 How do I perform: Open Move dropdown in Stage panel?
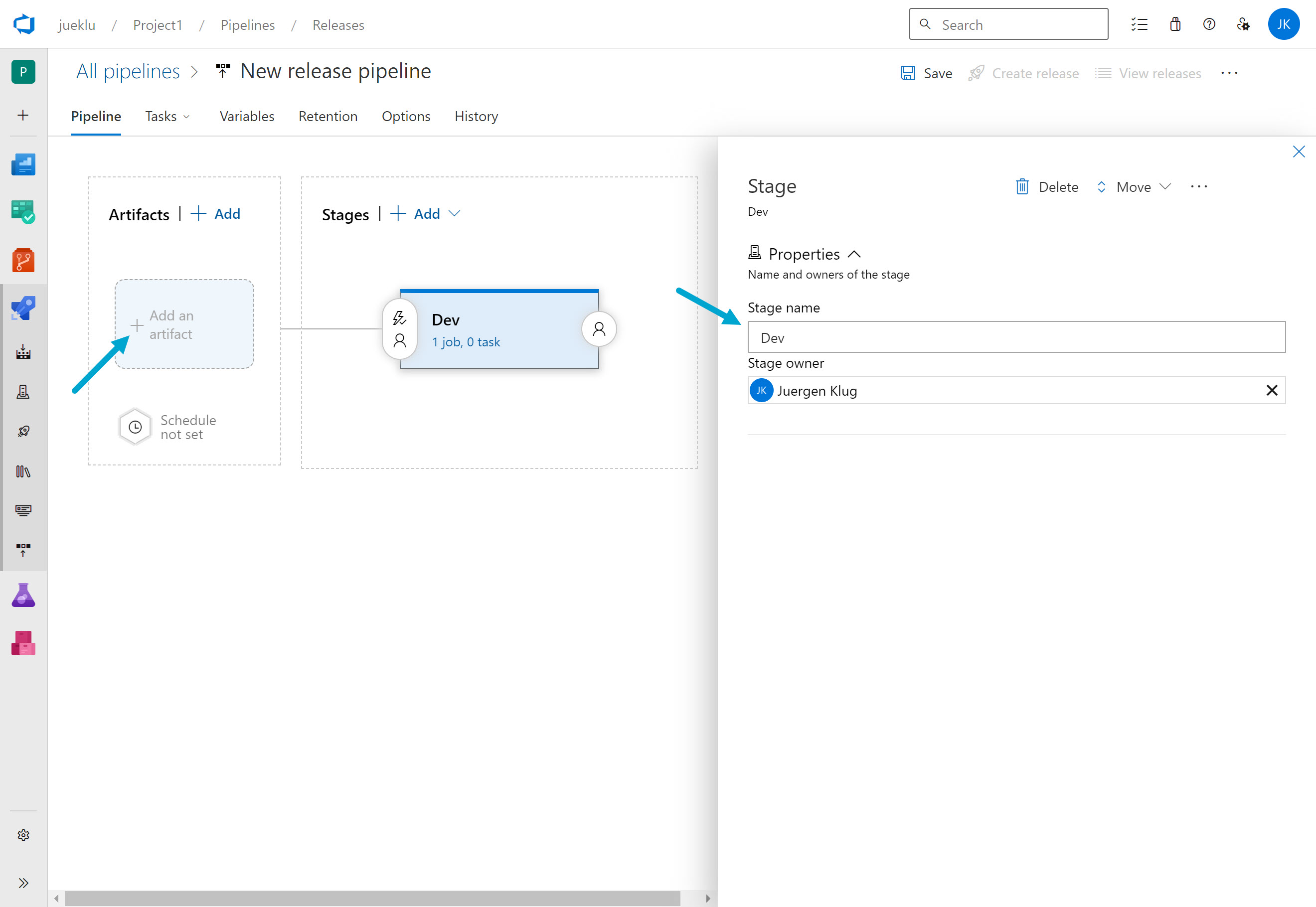pos(1133,187)
